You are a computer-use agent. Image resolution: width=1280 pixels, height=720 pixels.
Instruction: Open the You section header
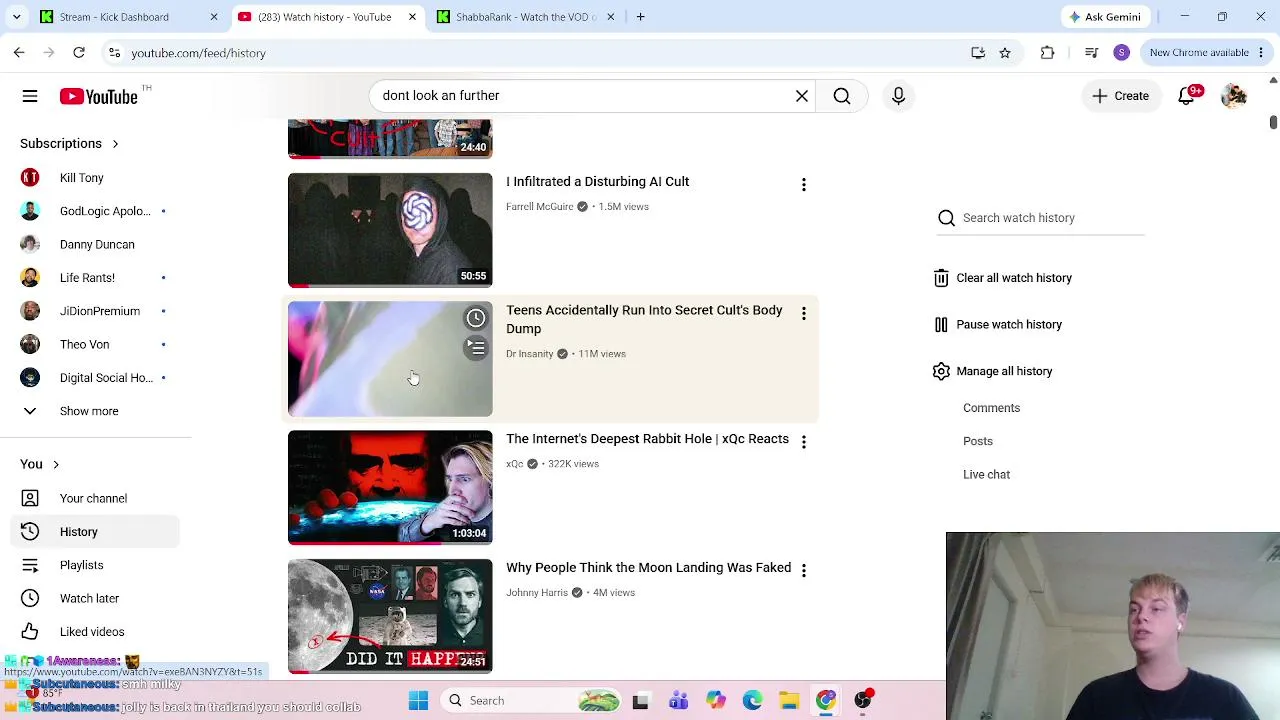tap(40, 464)
